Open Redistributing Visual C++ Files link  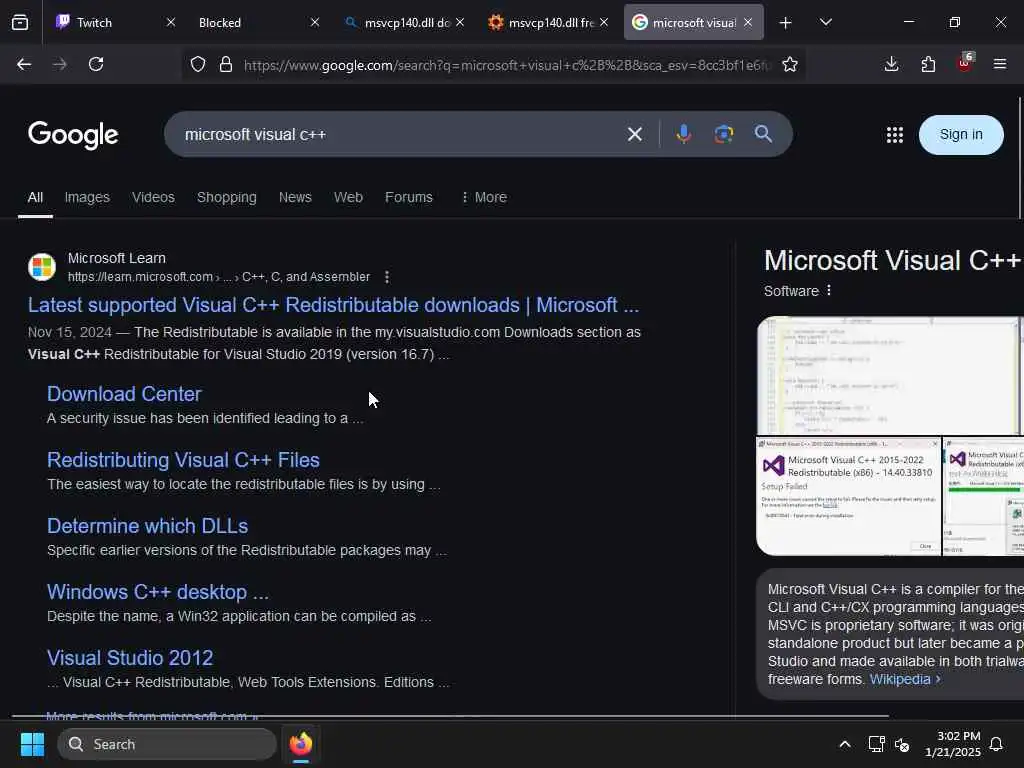click(x=184, y=460)
